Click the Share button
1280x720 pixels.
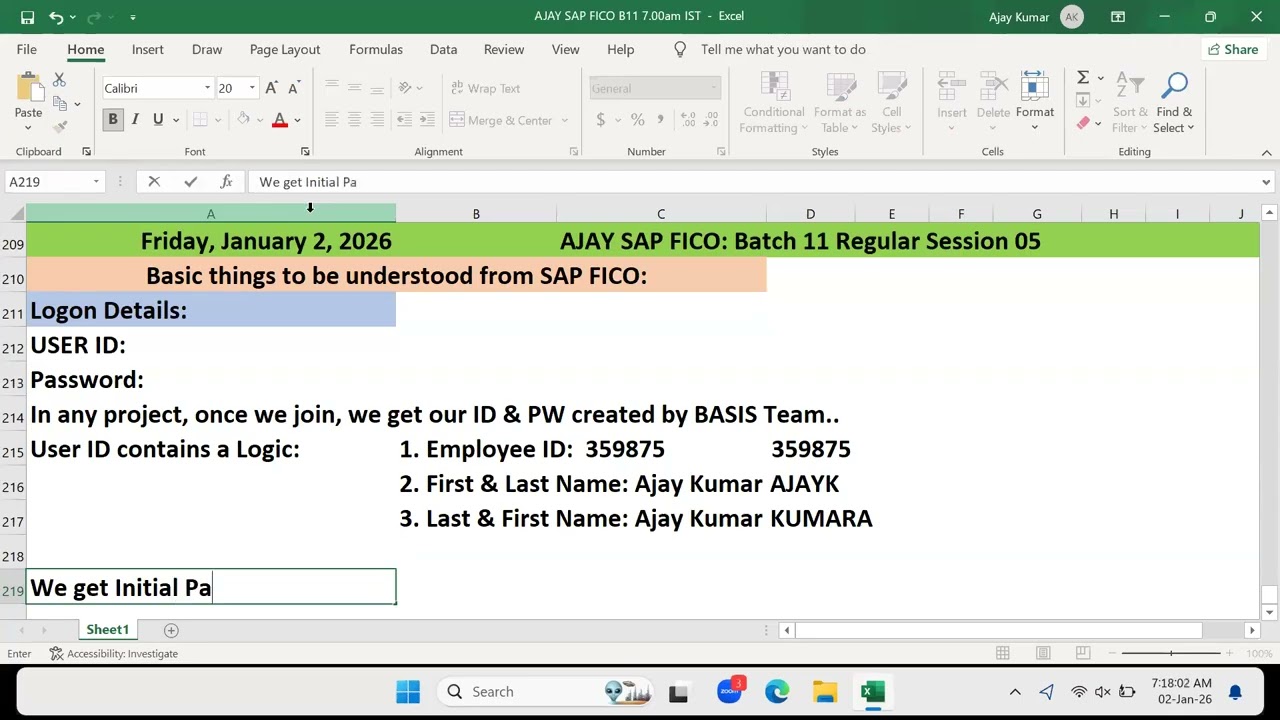point(1232,49)
